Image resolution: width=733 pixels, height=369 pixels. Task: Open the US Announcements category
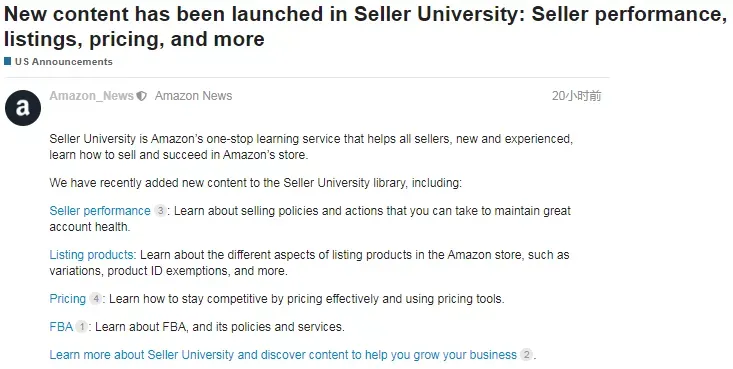[x=64, y=62]
